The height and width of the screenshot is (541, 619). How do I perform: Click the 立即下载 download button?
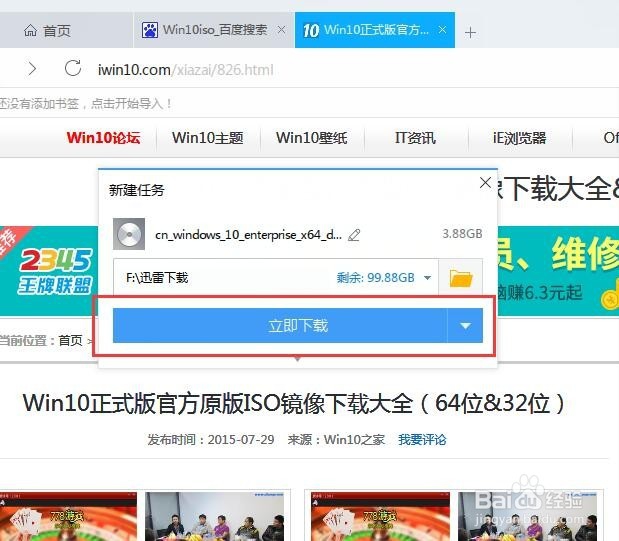tap(280, 326)
